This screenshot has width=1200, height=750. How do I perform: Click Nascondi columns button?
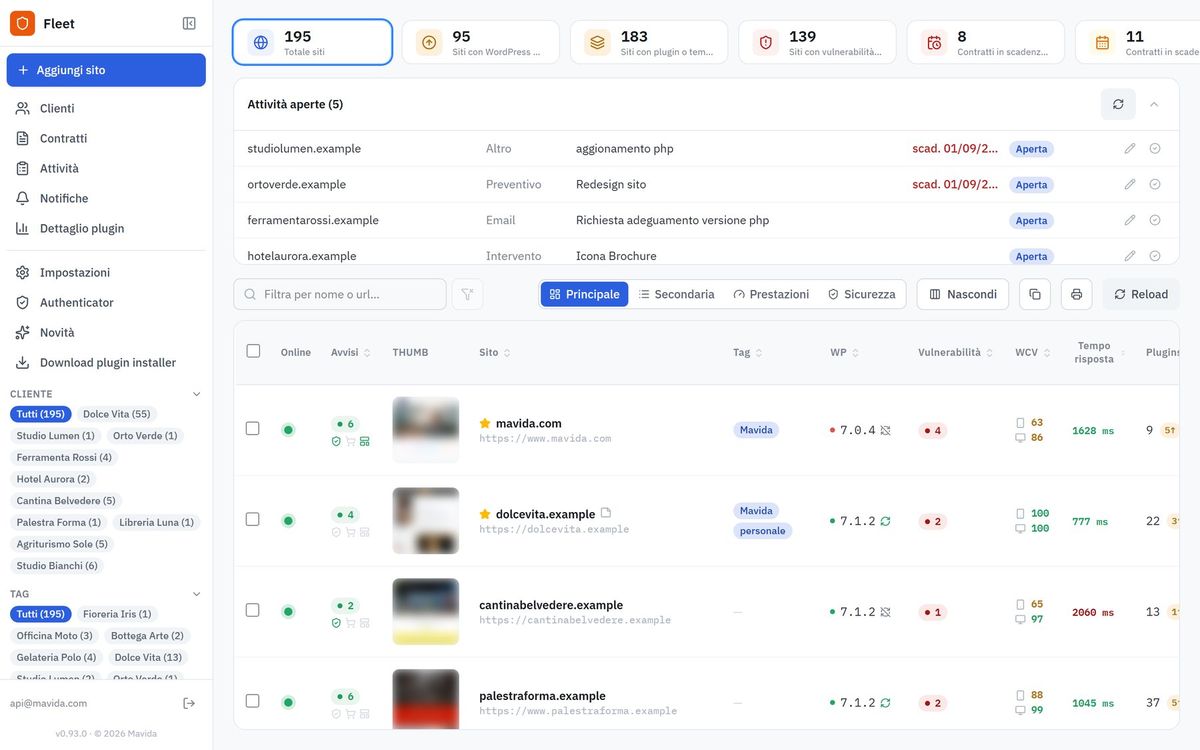click(x=963, y=294)
